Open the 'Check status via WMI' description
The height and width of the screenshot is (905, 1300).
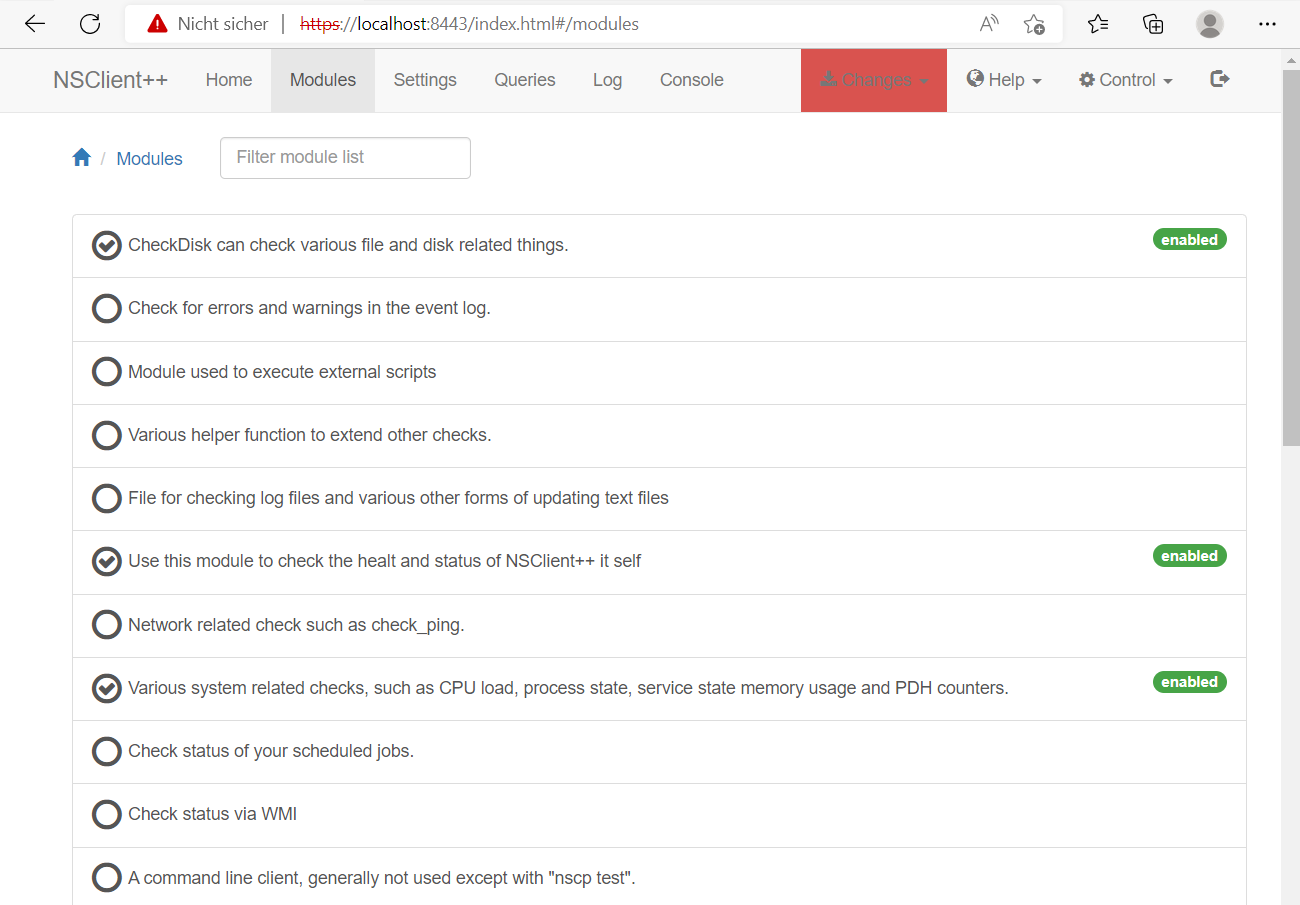pyautogui.click(x=212, y=814)
